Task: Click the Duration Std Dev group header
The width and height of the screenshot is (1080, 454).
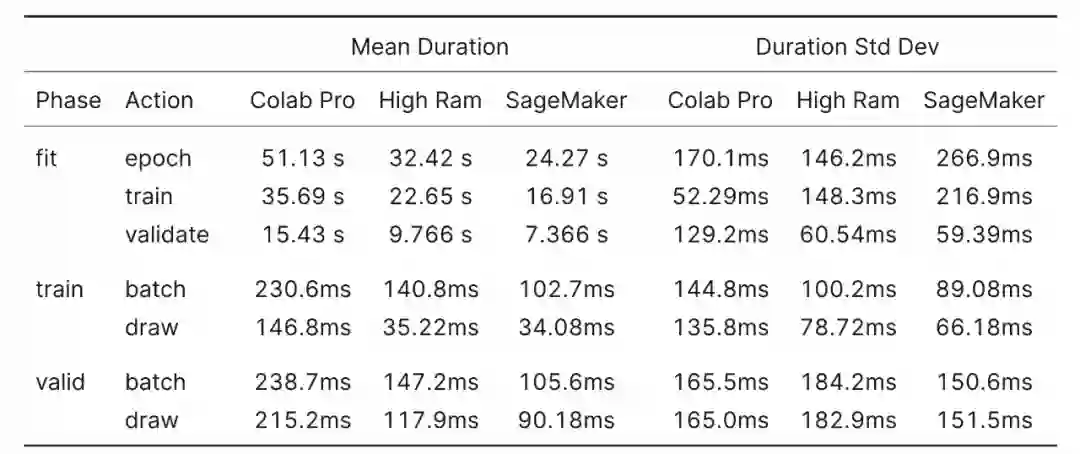Action: pos(847,47)
